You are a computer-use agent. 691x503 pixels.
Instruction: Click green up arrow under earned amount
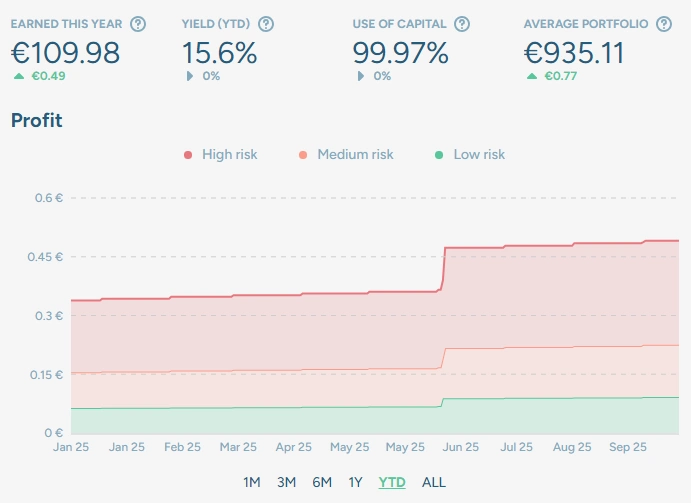pyautogui.click(x=18, y=76)
